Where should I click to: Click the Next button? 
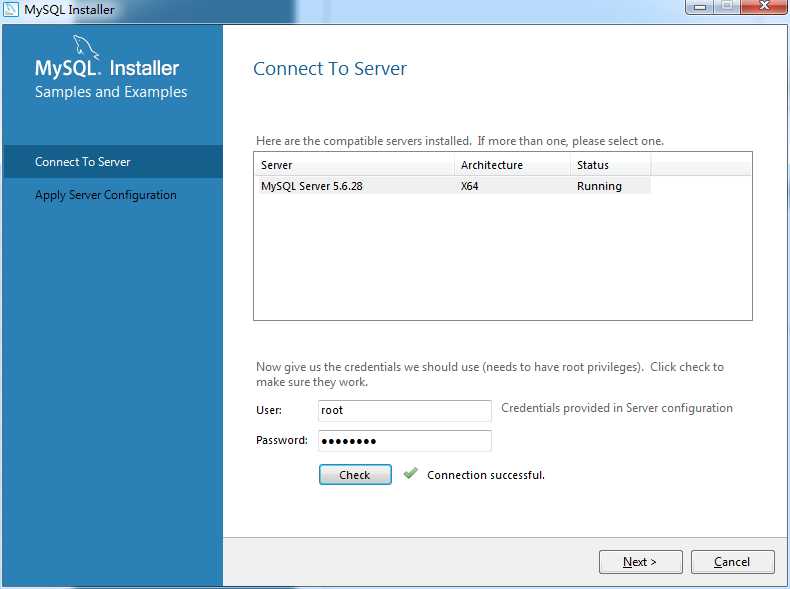click(640, 561)
